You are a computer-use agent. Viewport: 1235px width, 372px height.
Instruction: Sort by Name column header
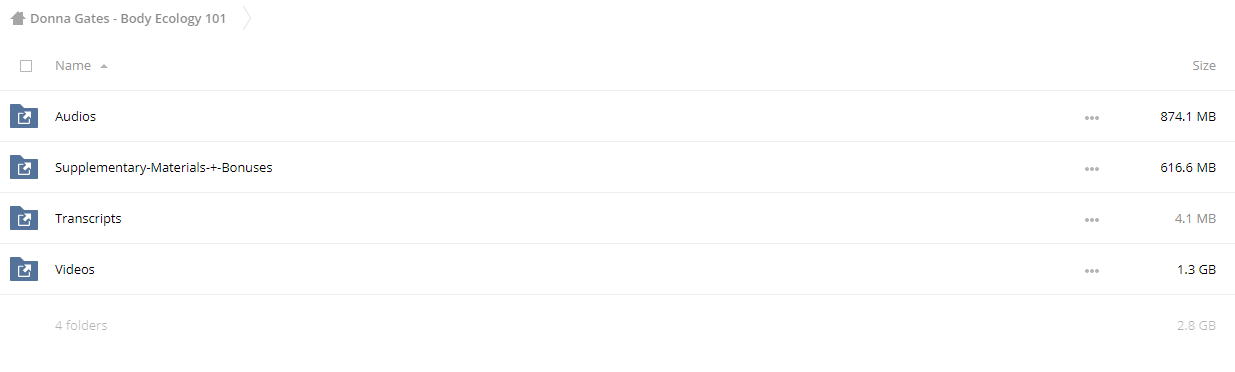pos(73,65)
